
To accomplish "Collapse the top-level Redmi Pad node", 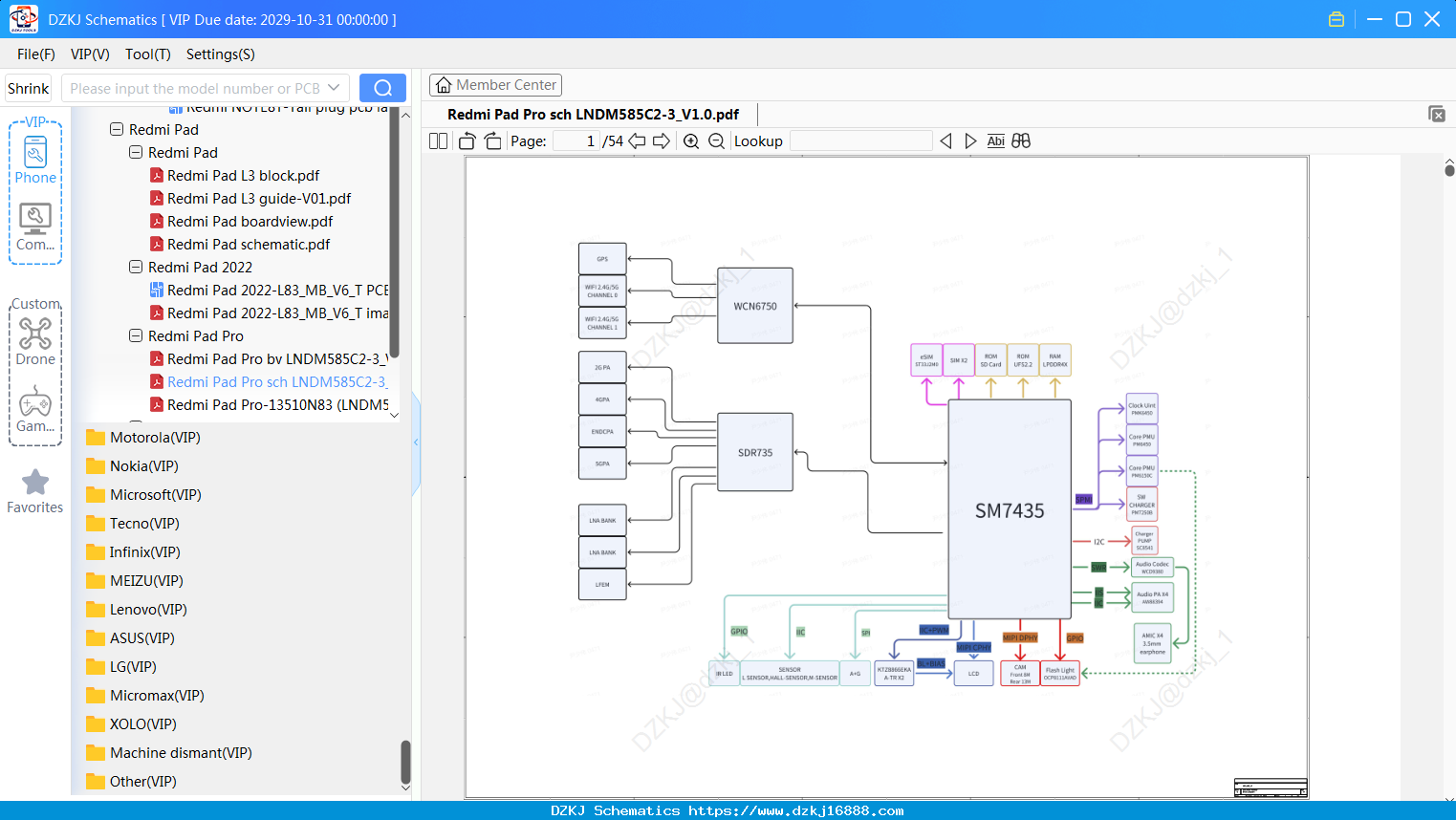I will click(x=117, y=129).
